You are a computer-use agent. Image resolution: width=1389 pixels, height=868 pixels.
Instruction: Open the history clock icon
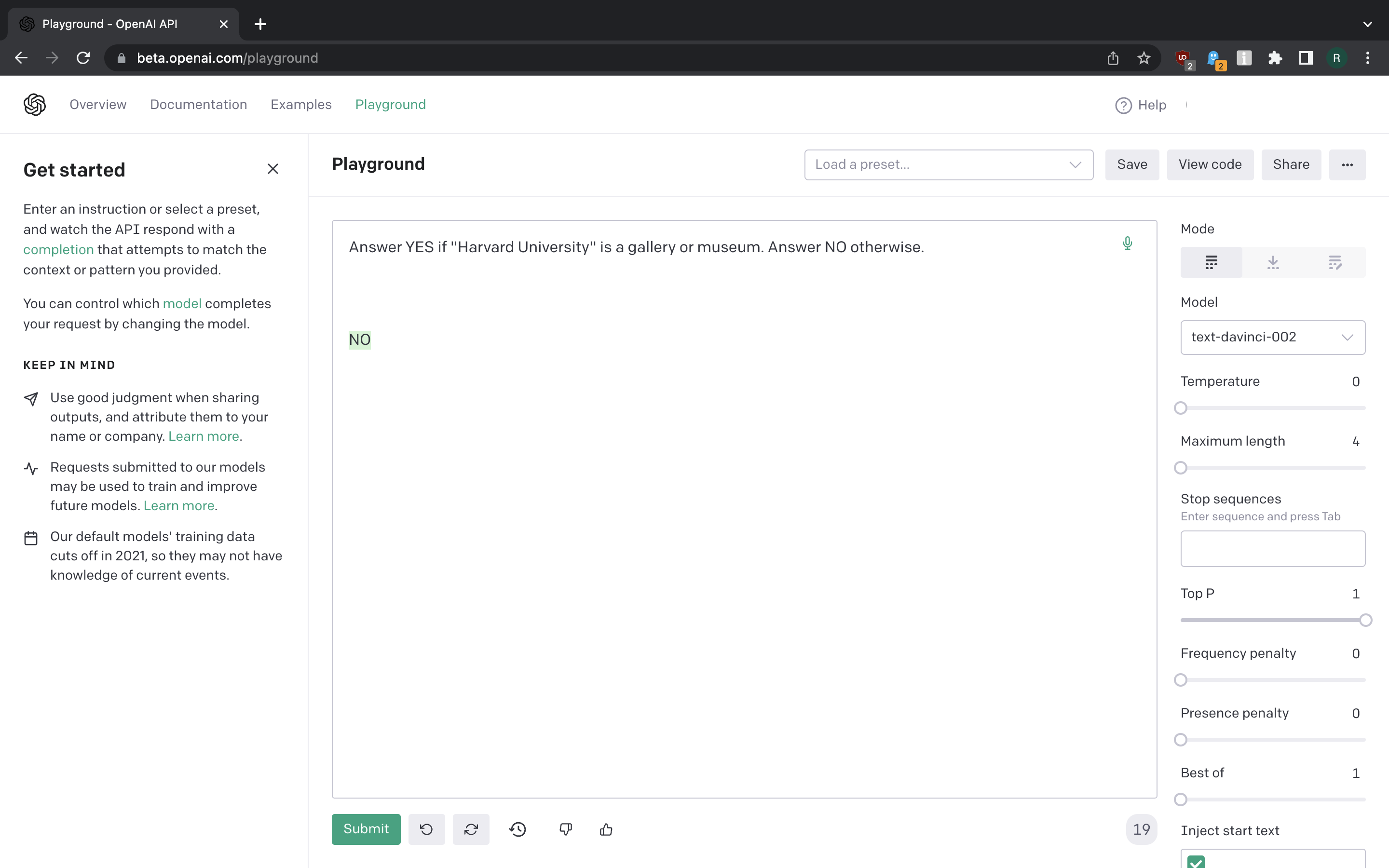click(517, 829)
